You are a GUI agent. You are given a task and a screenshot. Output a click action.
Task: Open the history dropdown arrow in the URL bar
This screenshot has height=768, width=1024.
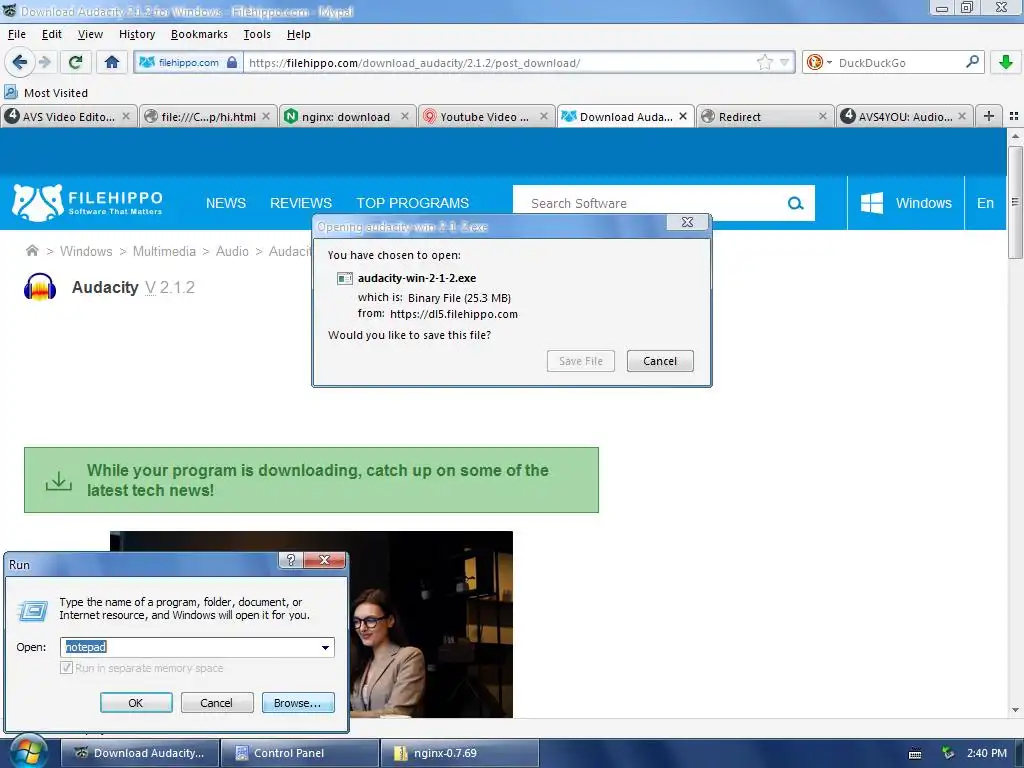tap(784, 62)
